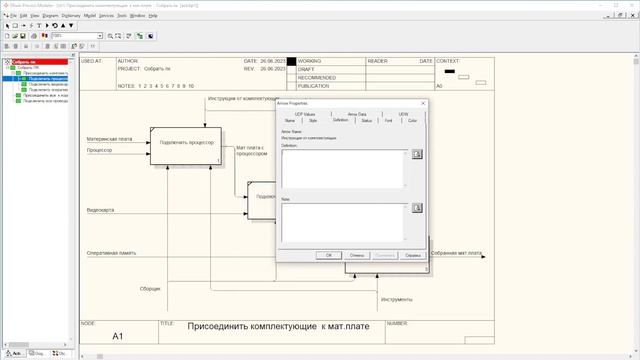Viewport: 640px width, 360px height.
Task: Open the Diagram menu
Action: 51,16
